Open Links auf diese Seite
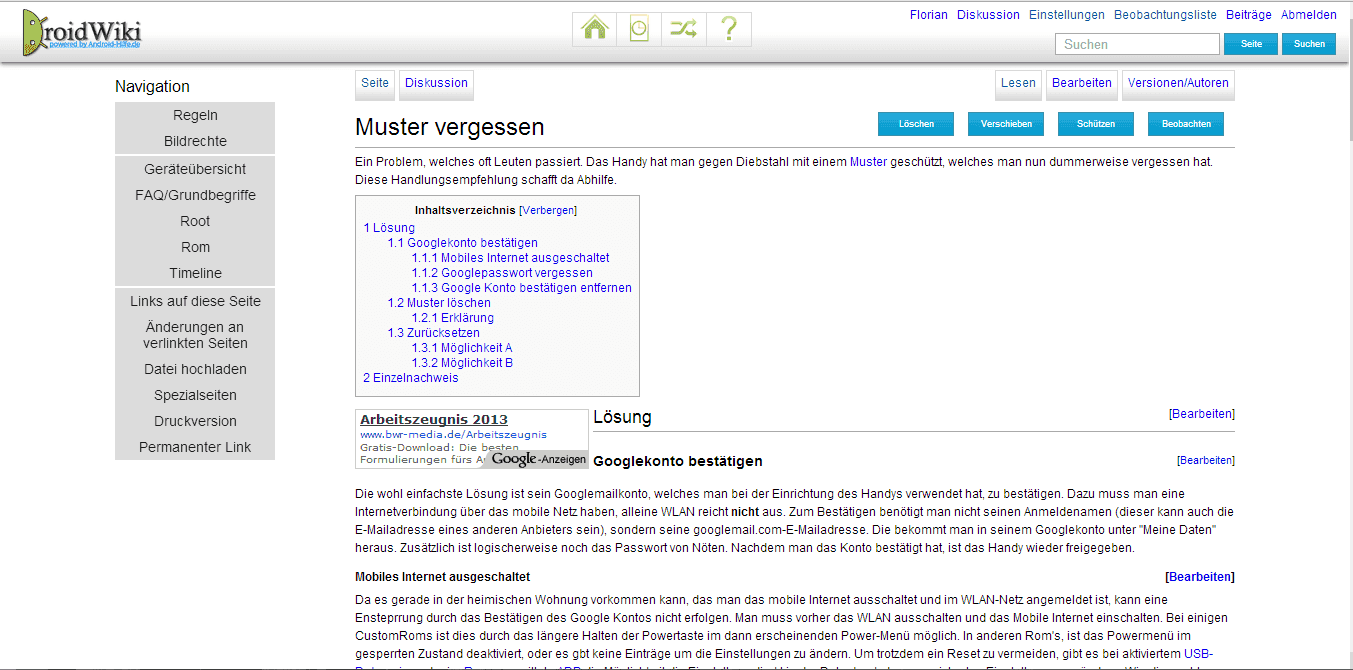Viewport: 1353px width, 670px height. click(195, 301)
